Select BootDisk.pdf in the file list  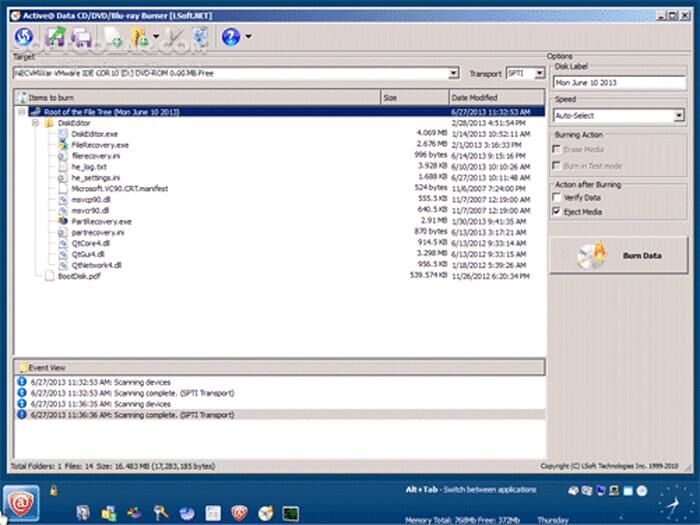click(79, 275)
